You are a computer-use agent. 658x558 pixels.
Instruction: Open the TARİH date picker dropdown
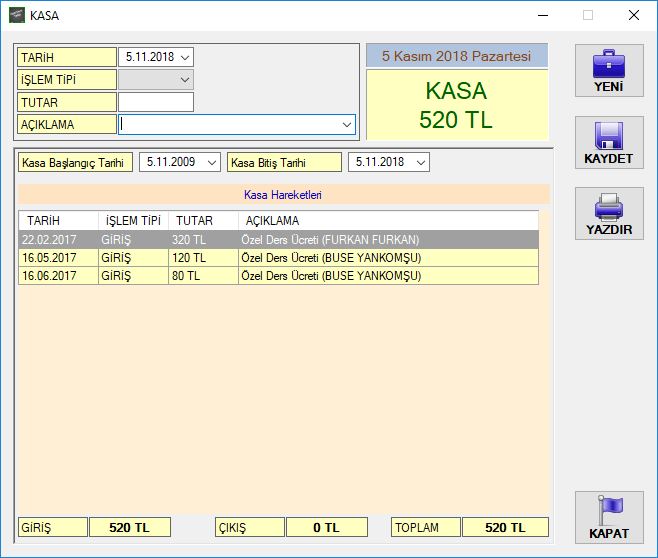coord(185,57)
